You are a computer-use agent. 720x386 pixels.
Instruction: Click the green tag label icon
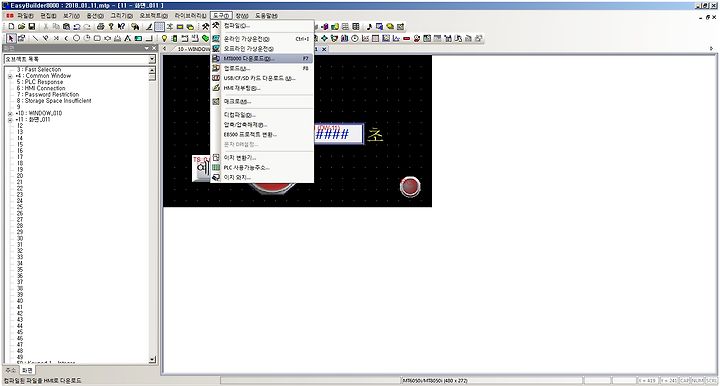[x=205, y=39]
